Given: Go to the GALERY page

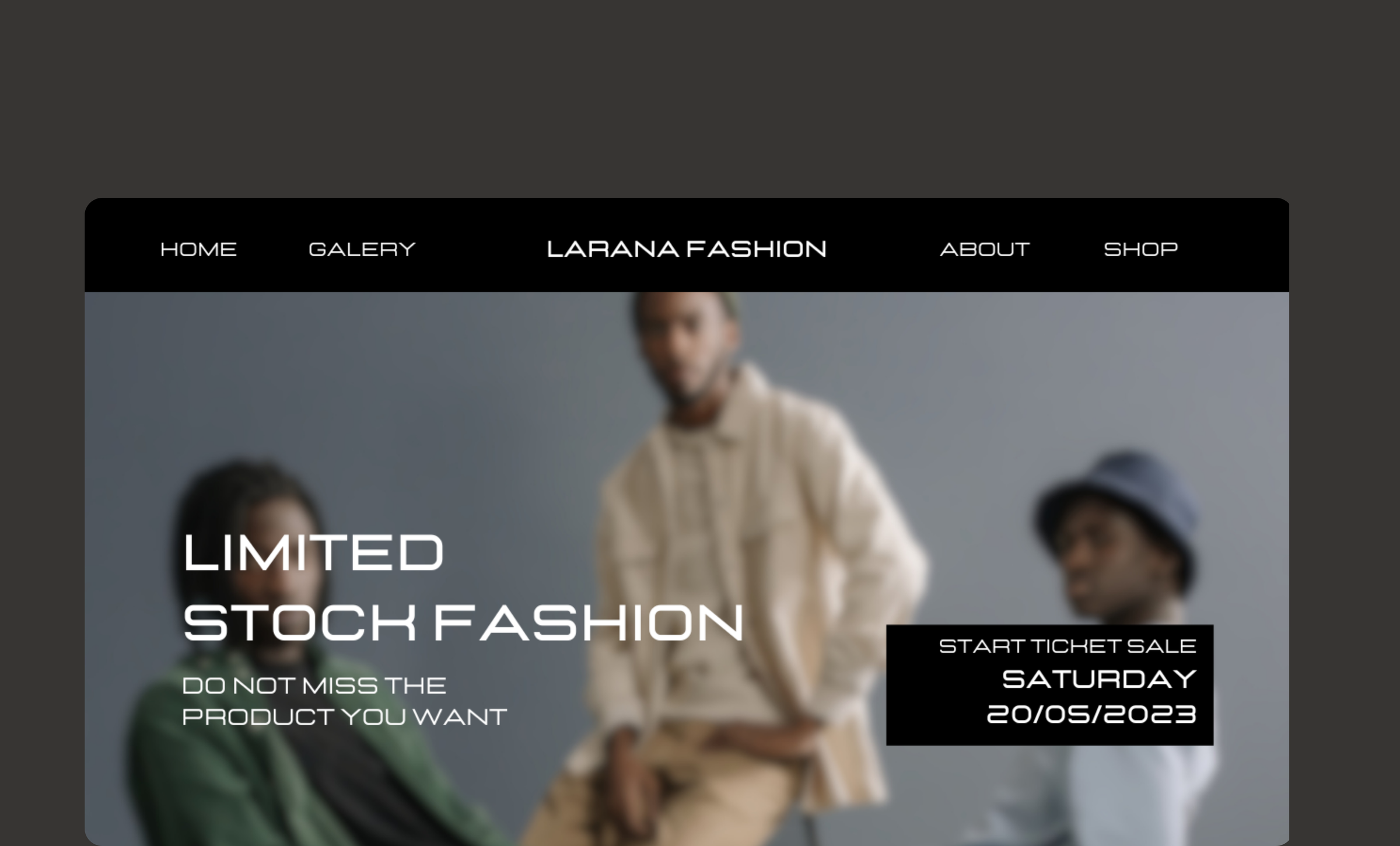Looking at the screenshot, I should [x=362, y=249].
